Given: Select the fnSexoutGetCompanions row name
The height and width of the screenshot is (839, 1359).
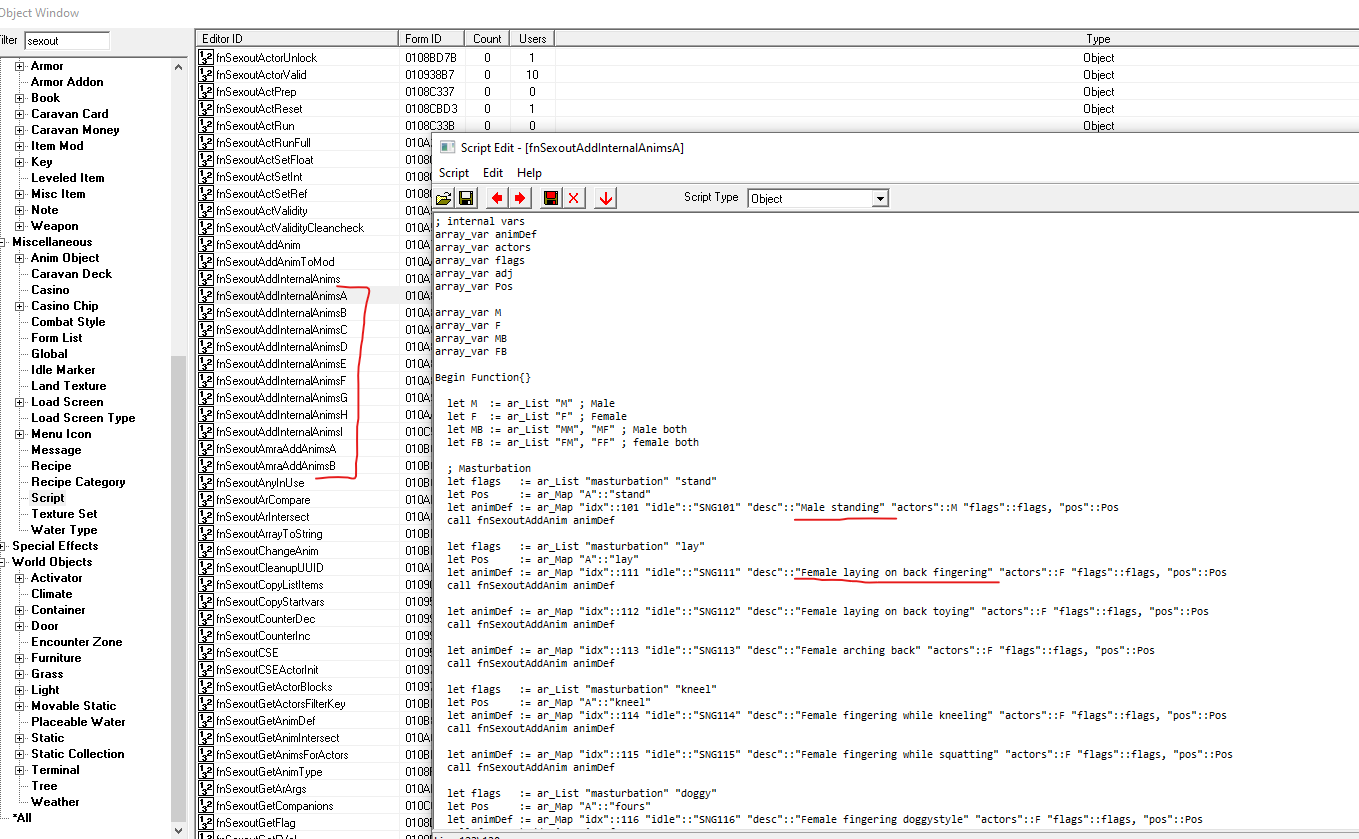Looking at the screenshot, I should click(275, 806).
